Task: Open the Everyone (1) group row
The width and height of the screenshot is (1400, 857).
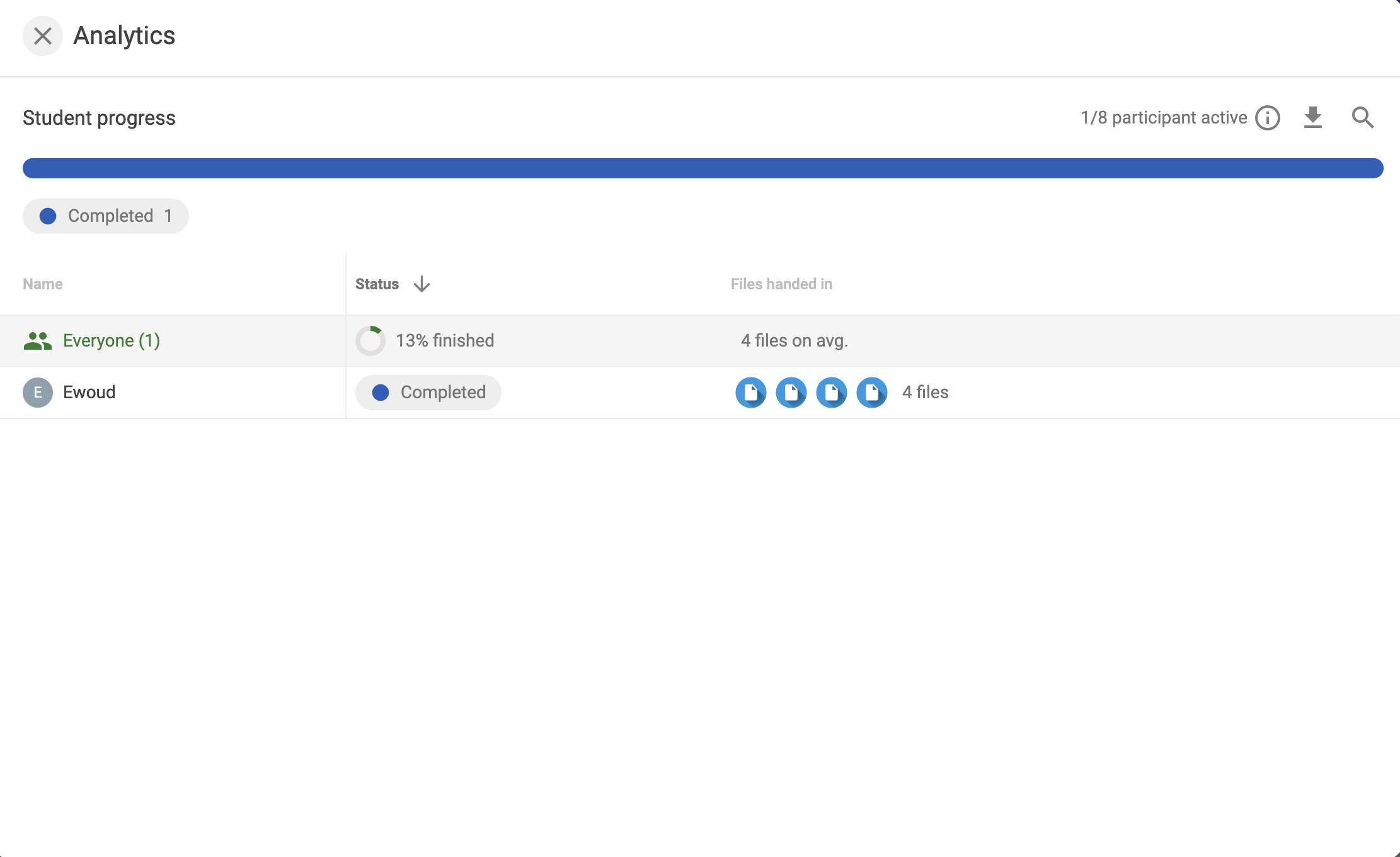Action: (700, 341)
